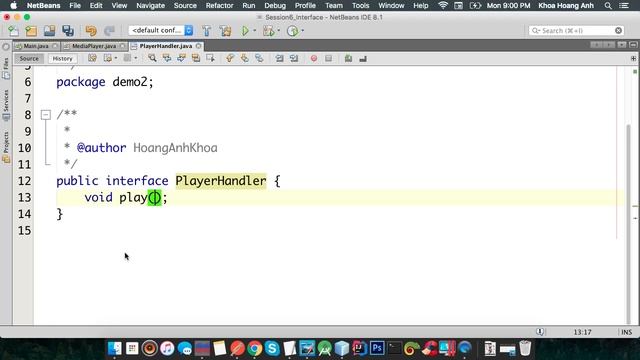Expand the Debug Project dropdown arrow
Image resolution: width=640 pixels, height=360 pixels.
tap(279, 31)
